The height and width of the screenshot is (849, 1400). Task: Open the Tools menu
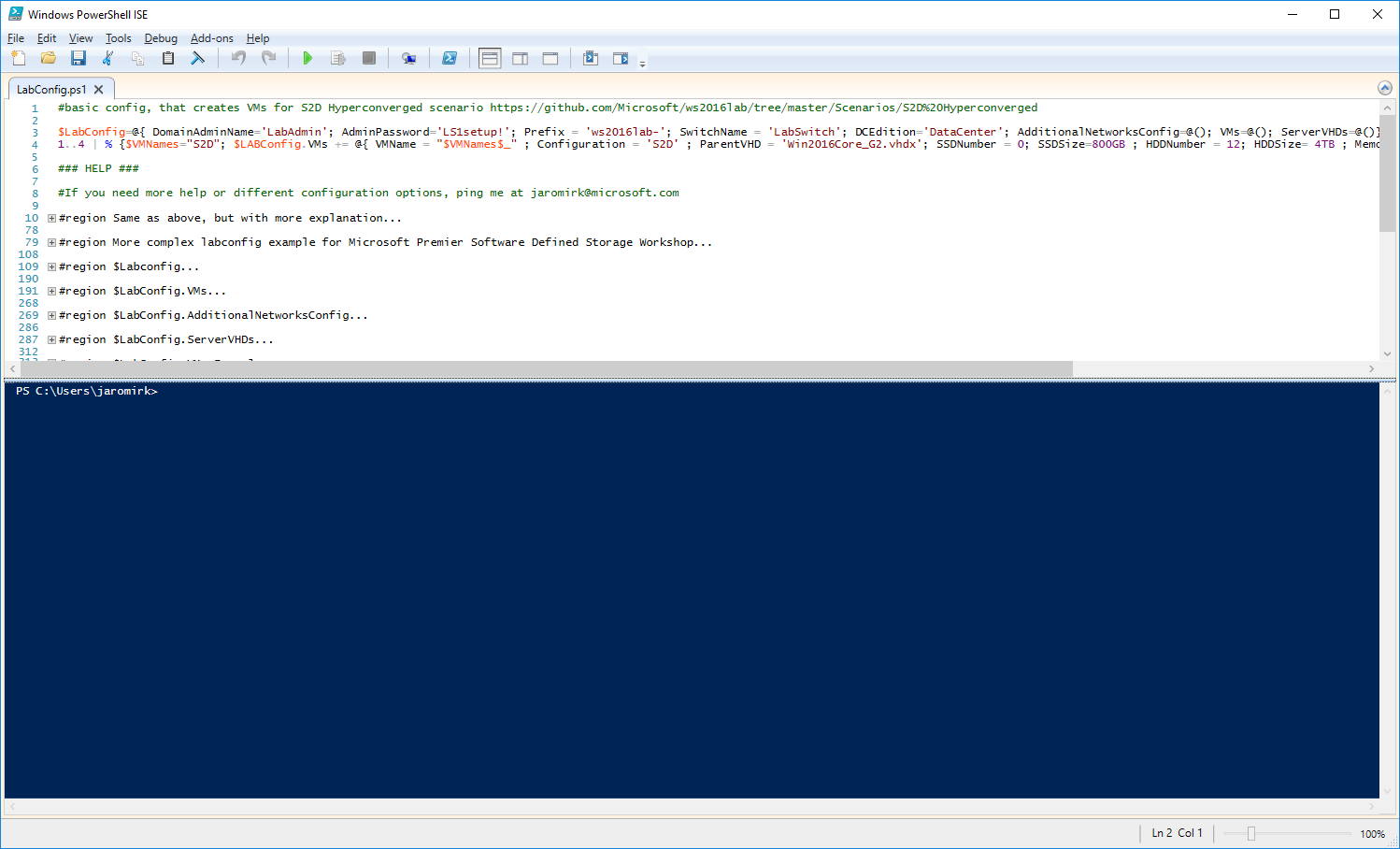click(118, 38)
